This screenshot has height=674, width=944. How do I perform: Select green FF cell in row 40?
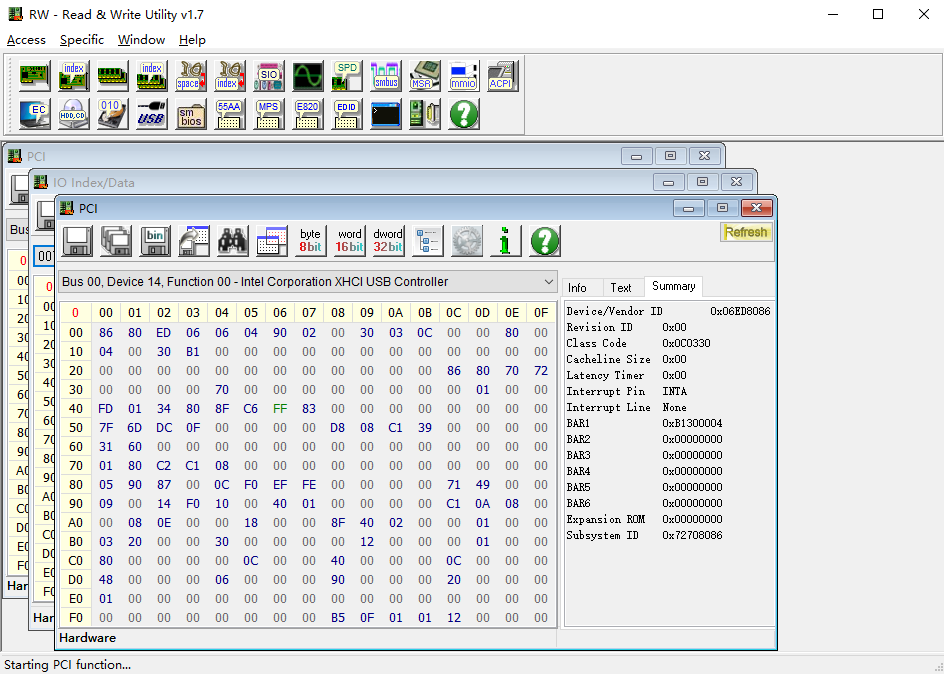click(280, 409)
